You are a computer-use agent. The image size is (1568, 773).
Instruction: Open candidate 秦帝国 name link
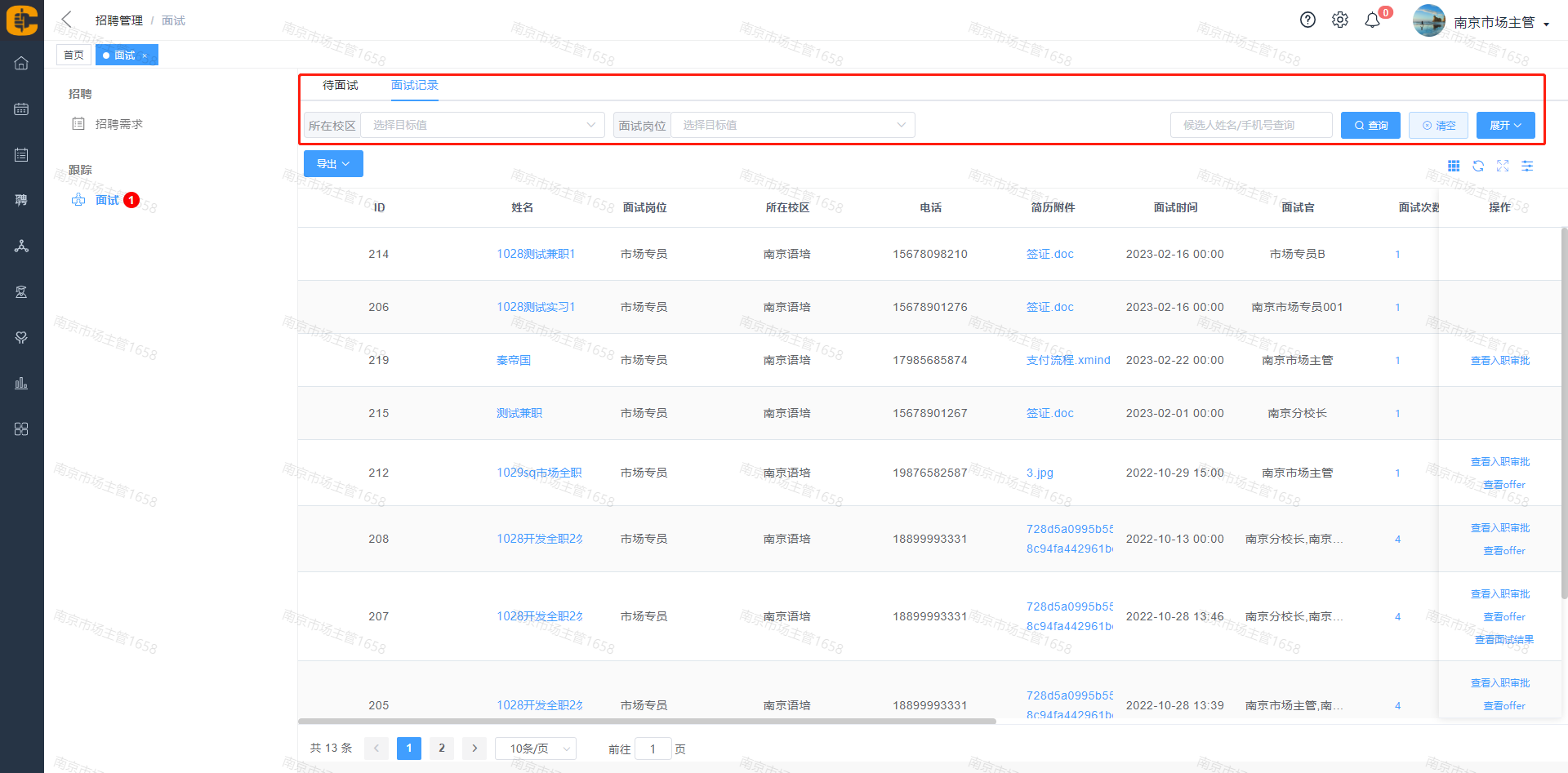(x=514, y=360)
